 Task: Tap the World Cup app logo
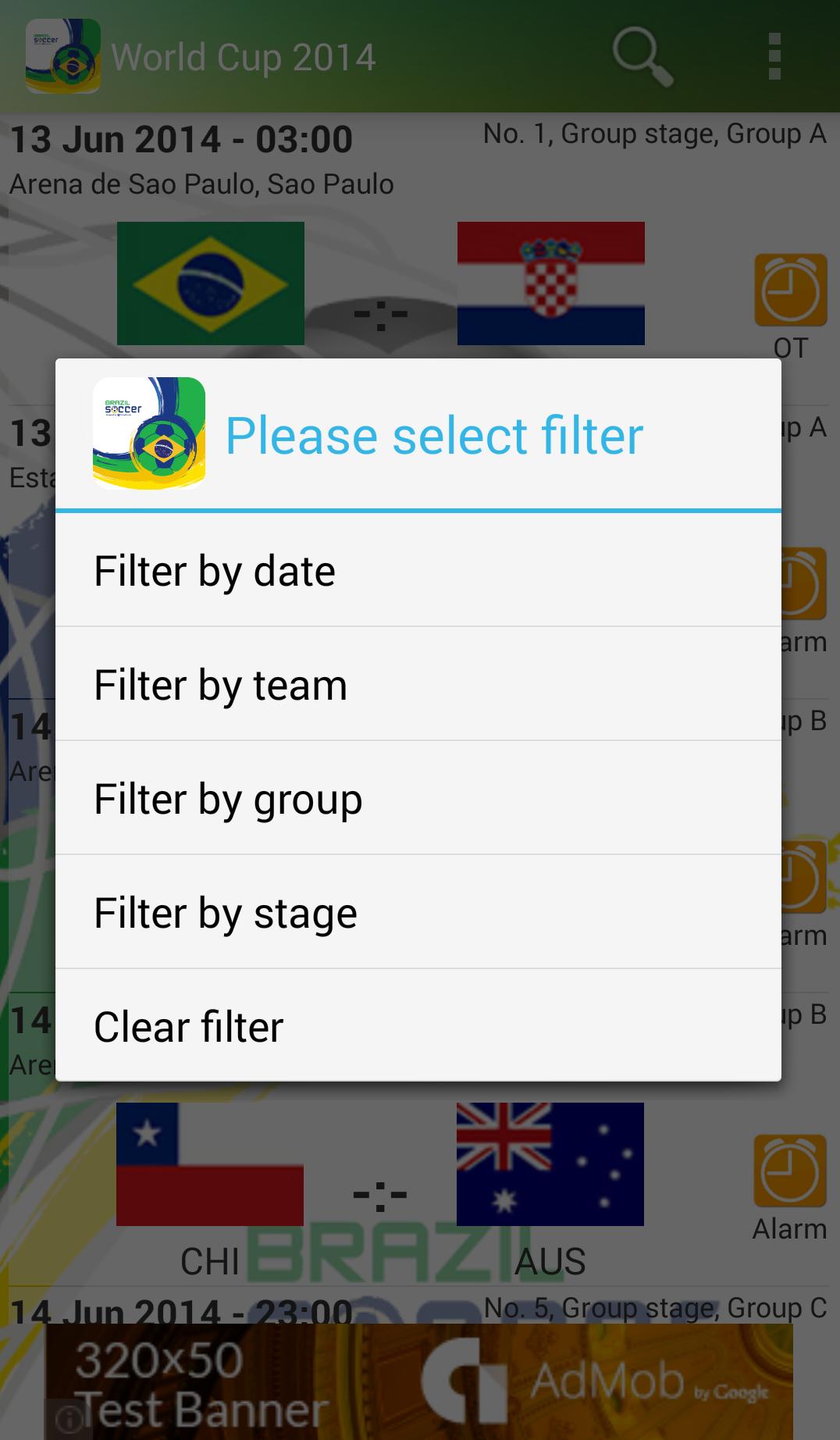(x=62, y=56)
